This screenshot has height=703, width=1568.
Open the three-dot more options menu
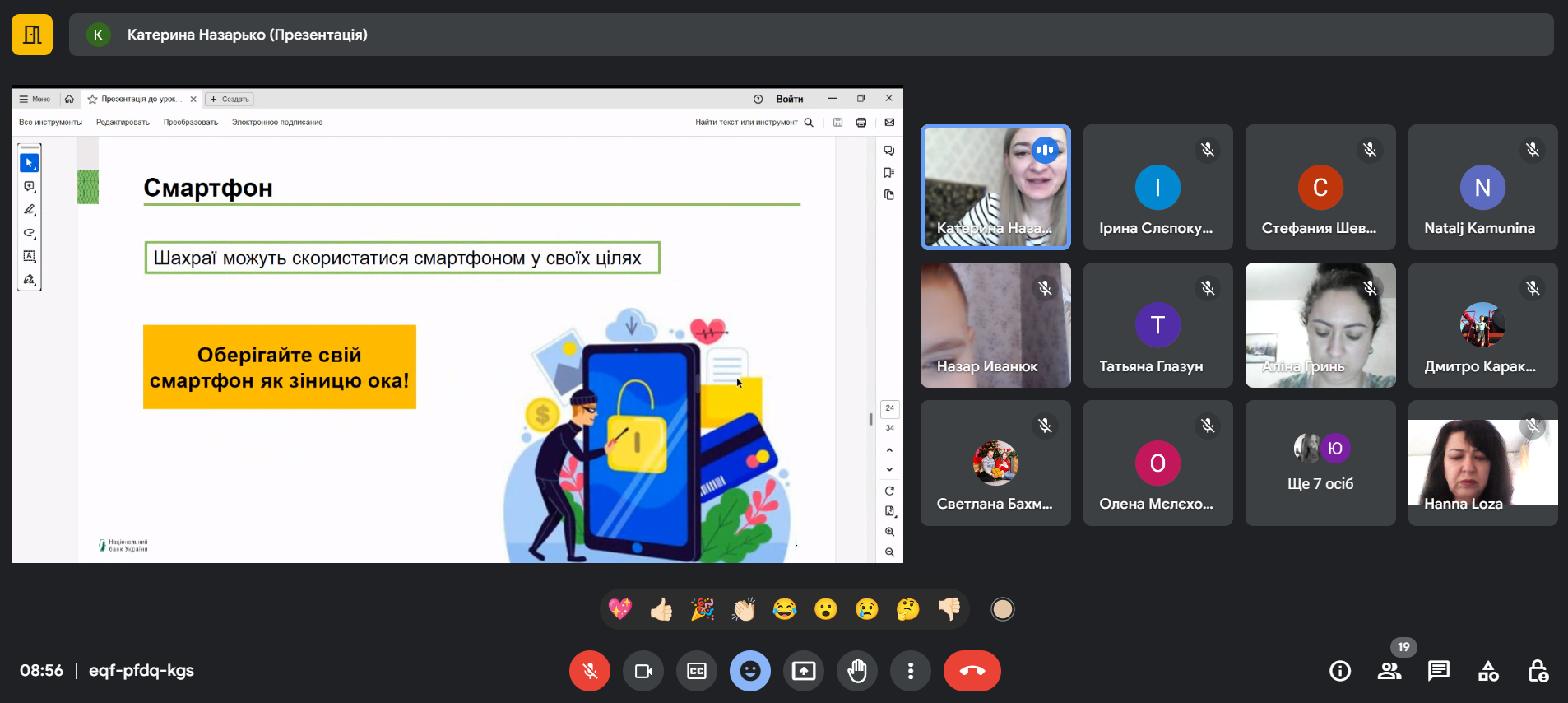911,671
